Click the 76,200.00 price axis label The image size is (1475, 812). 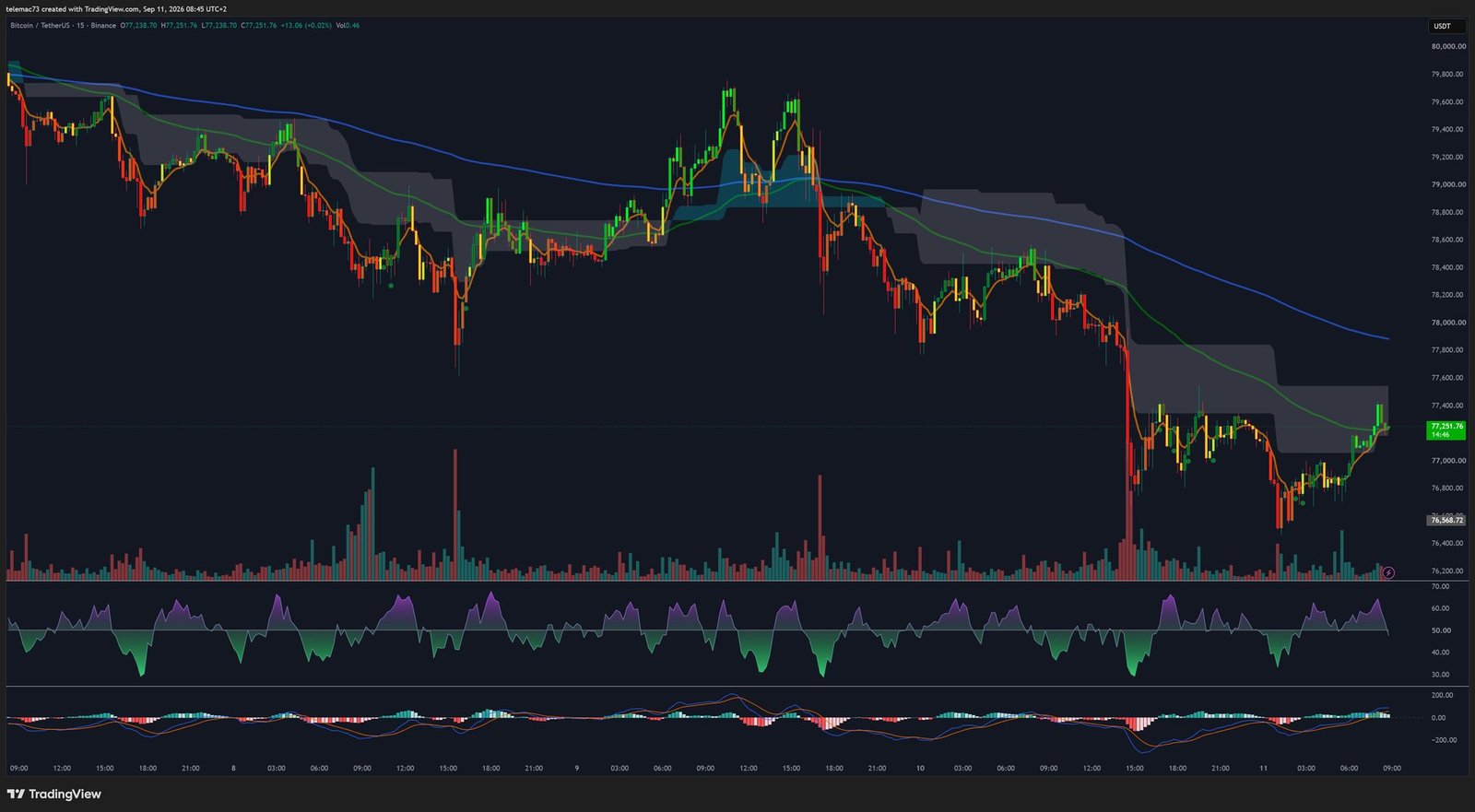1448,571
